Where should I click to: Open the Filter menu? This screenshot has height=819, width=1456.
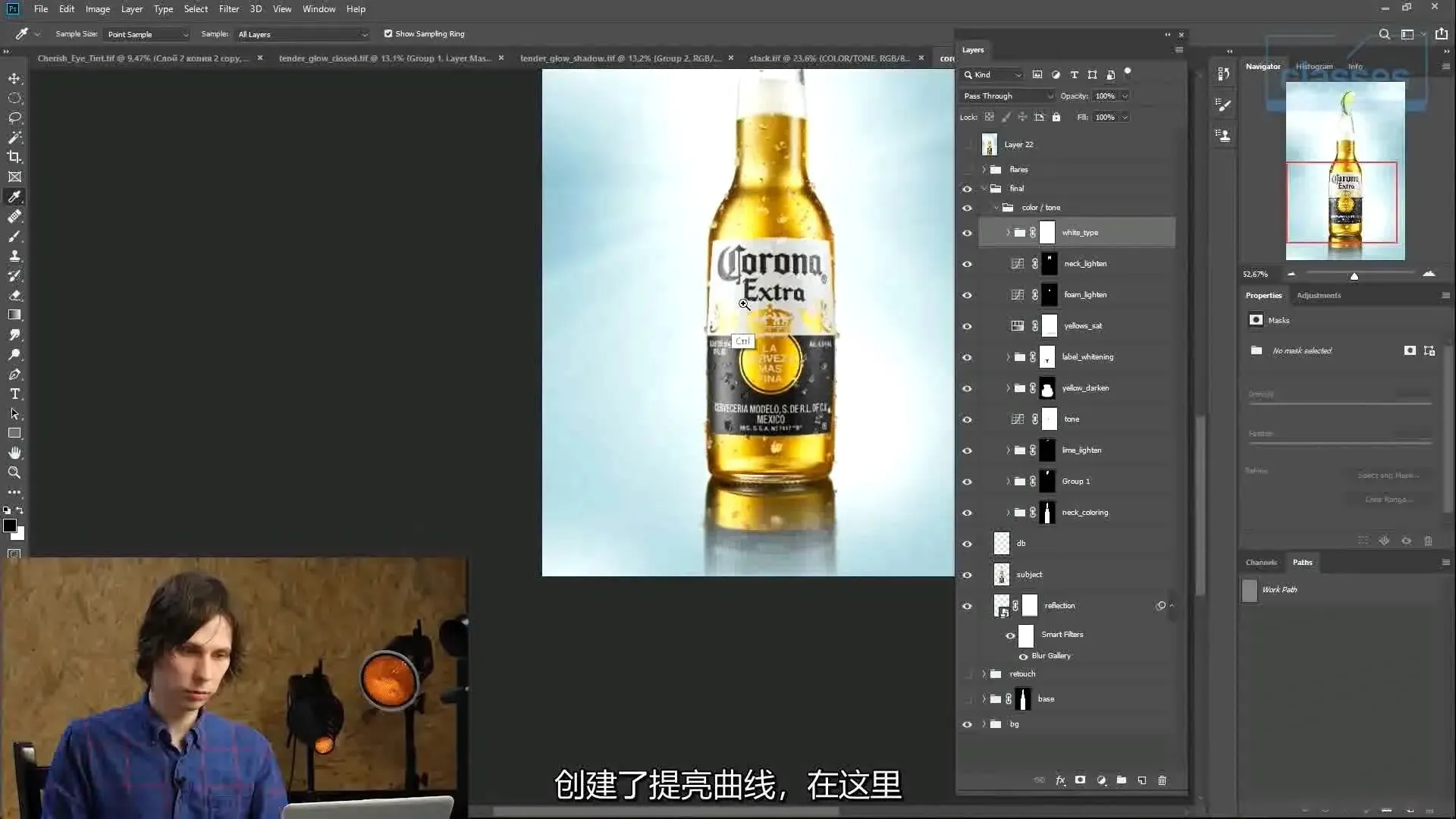[228, 9]
